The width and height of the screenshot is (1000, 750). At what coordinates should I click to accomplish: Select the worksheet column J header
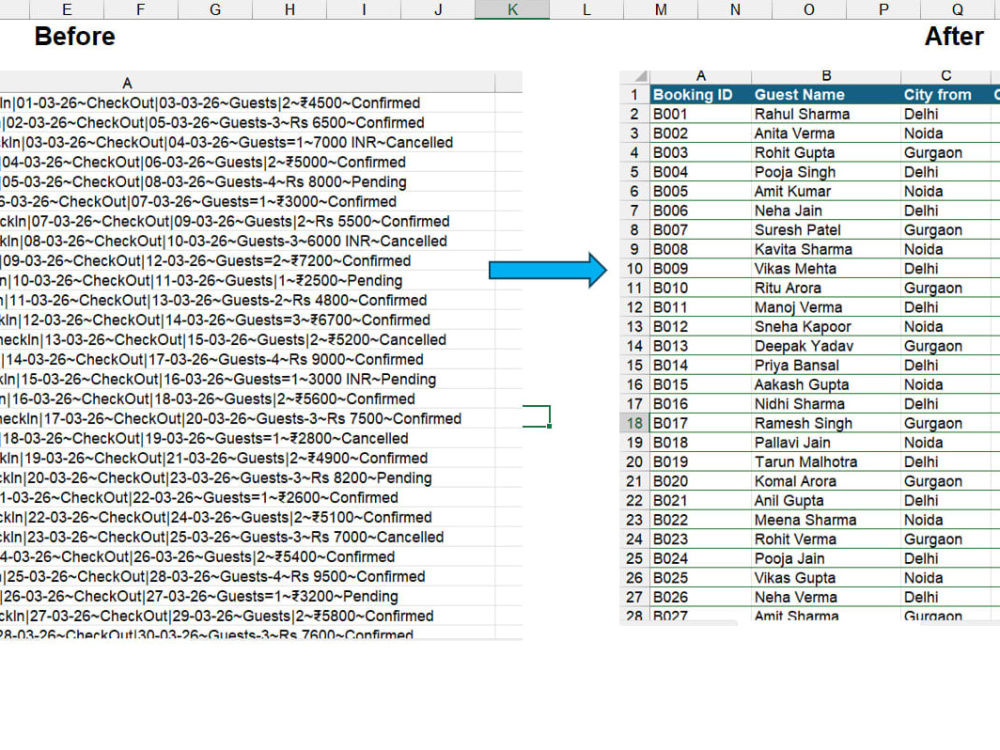point(438,10)
